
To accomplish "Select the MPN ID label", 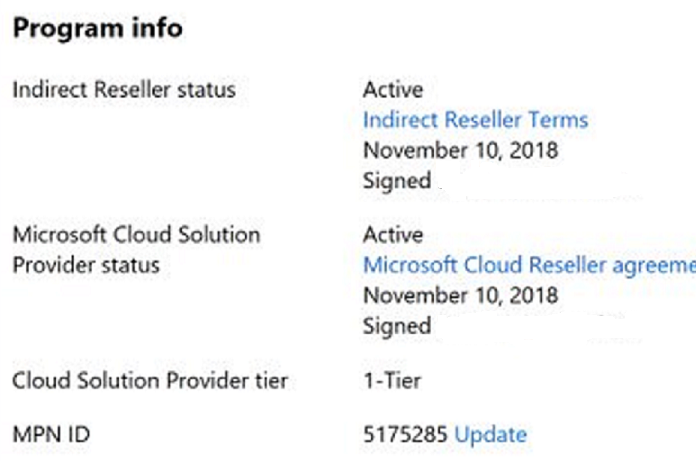I will pyautogui.click(x=47, y=434).
